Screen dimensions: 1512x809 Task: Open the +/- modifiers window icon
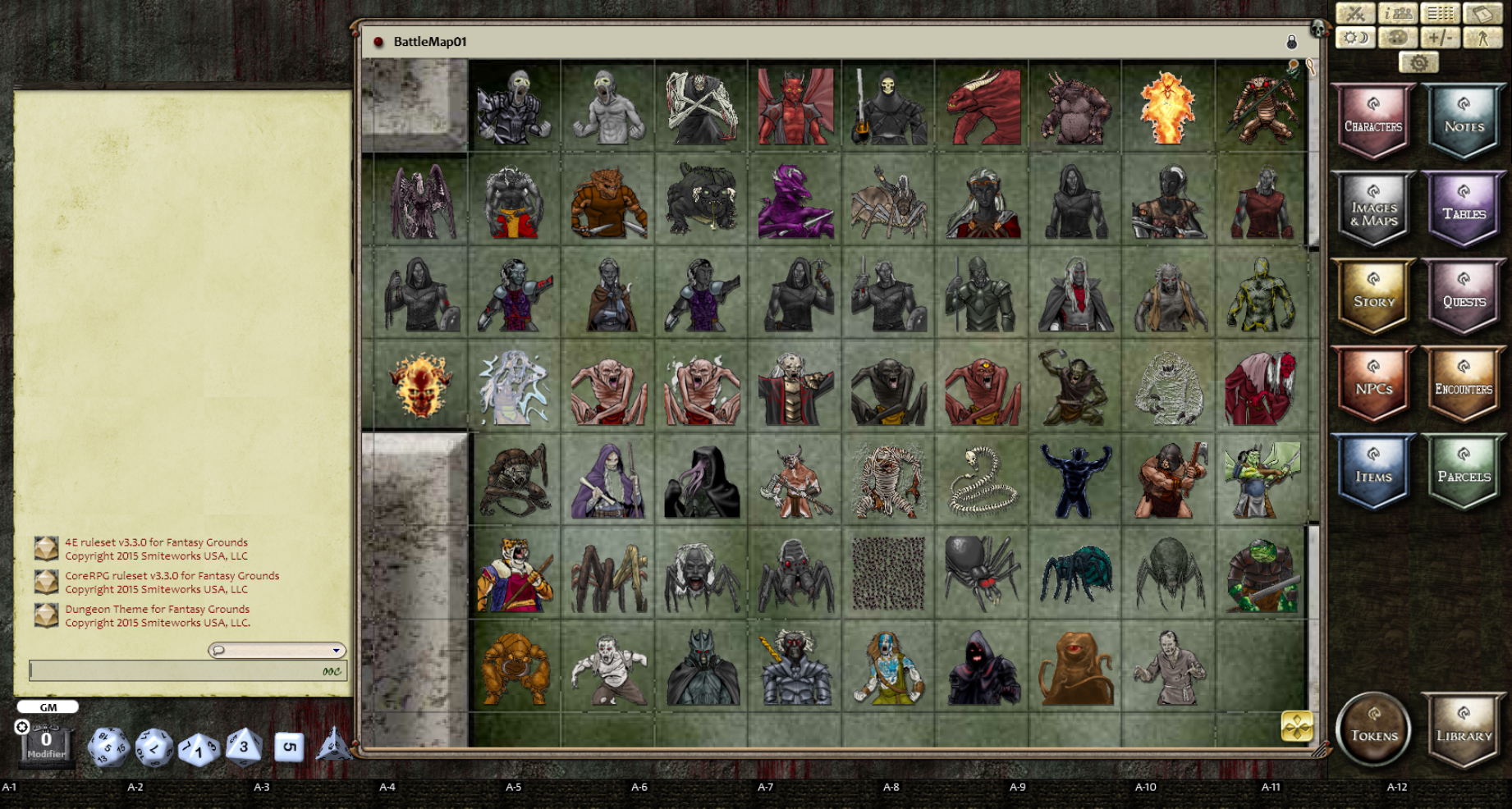[1442, 36]
